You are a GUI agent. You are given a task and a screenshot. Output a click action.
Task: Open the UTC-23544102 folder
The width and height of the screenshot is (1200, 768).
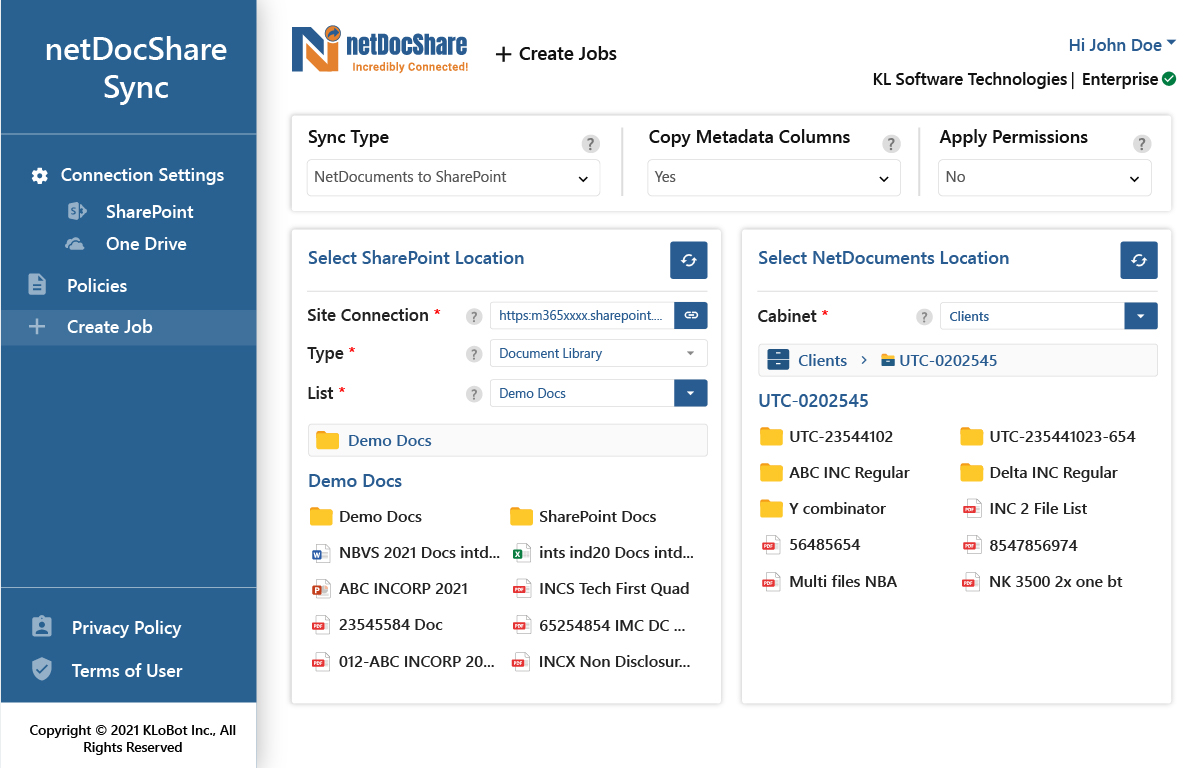click(x=827, y=436)
